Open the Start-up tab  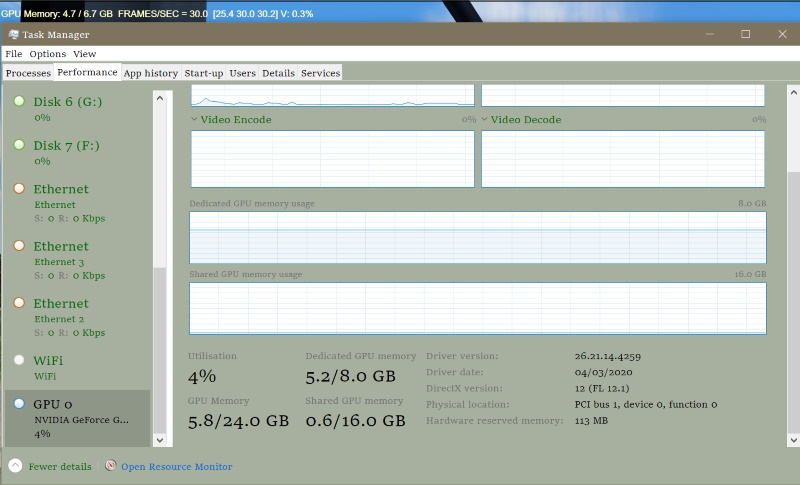pos(204,73)
